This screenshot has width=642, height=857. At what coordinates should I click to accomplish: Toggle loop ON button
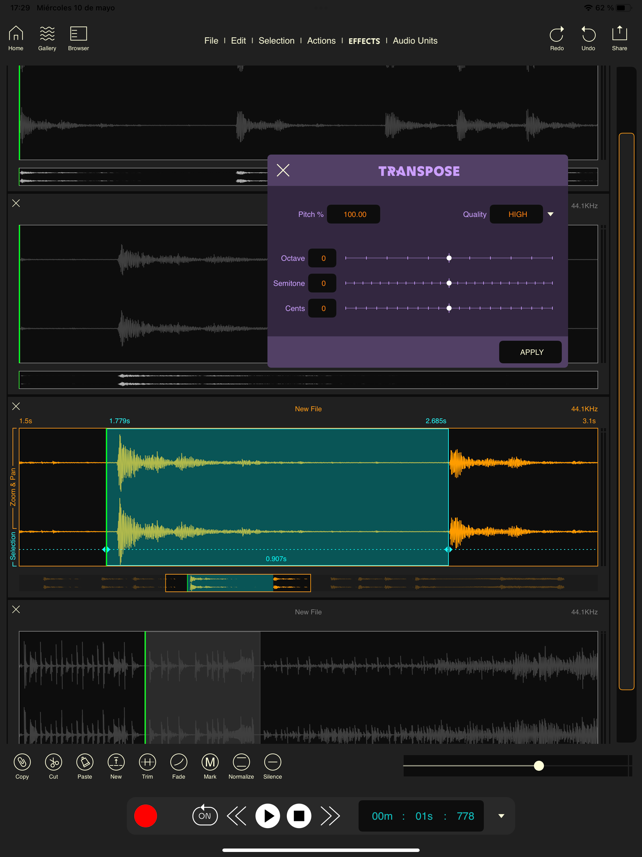coord(205,816)
